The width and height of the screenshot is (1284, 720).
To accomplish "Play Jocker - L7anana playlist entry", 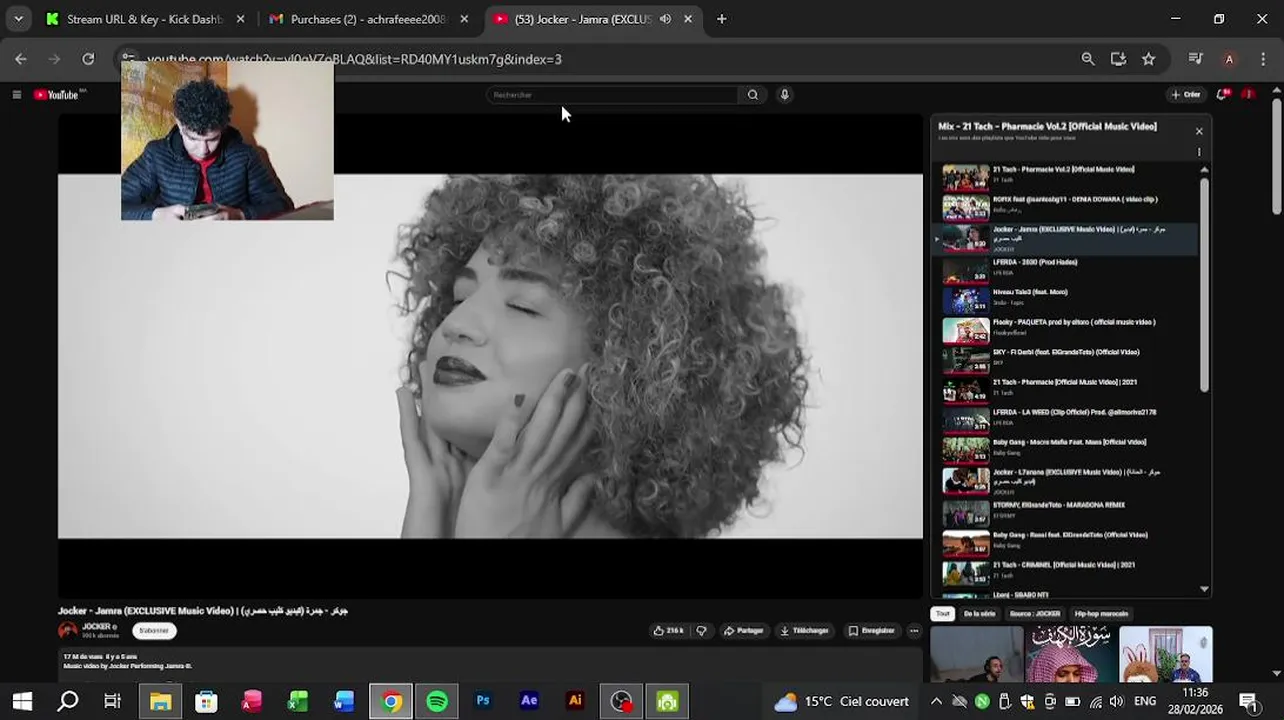I will [1065, 480].
